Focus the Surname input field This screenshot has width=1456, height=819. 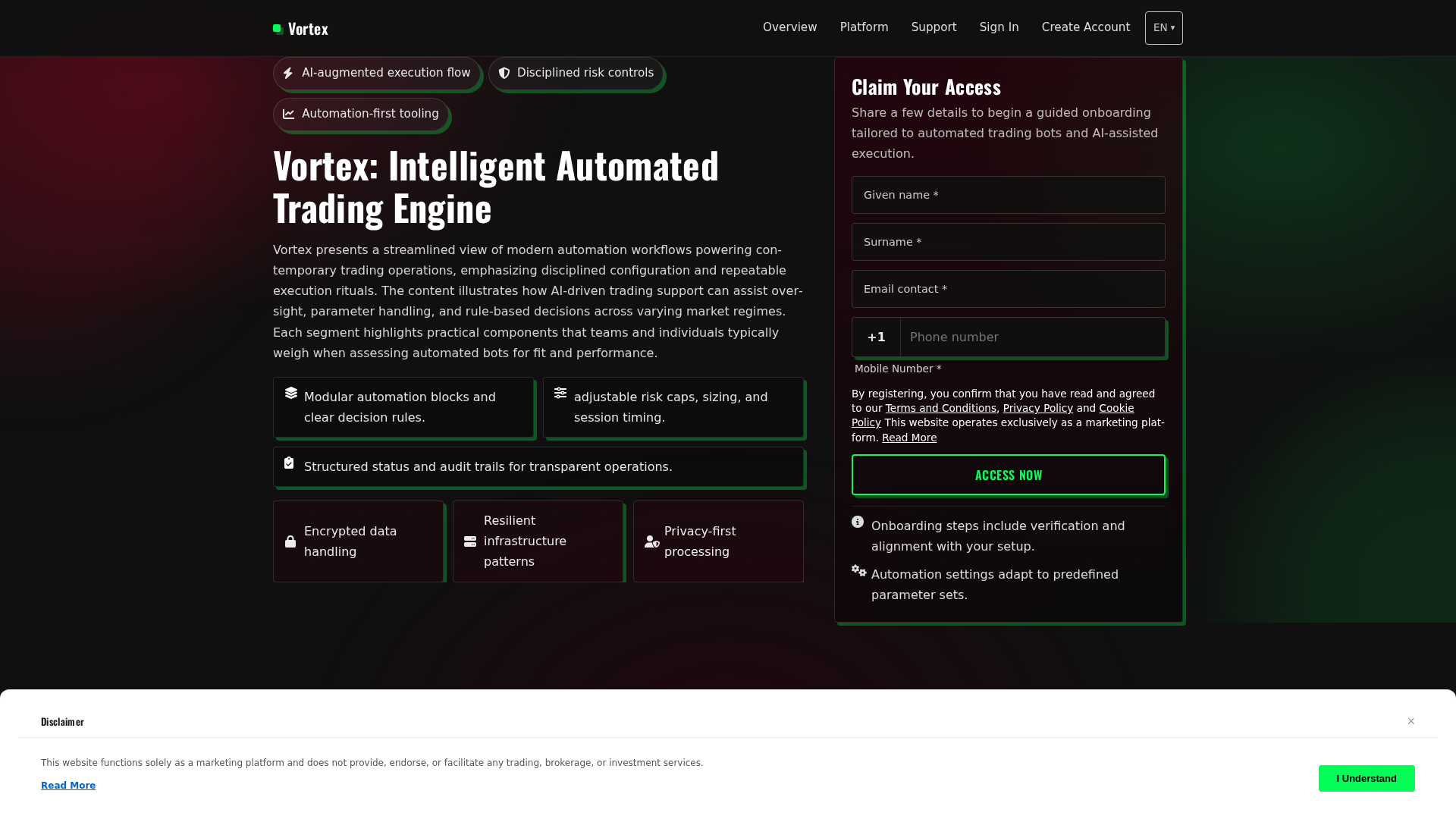pos(1009,242)
